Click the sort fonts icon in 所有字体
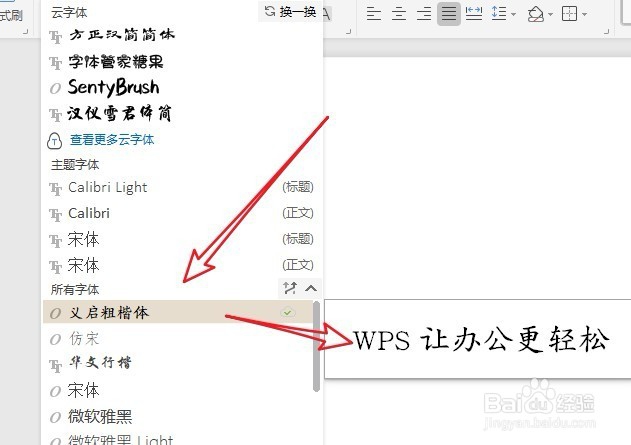 point(289,288)
